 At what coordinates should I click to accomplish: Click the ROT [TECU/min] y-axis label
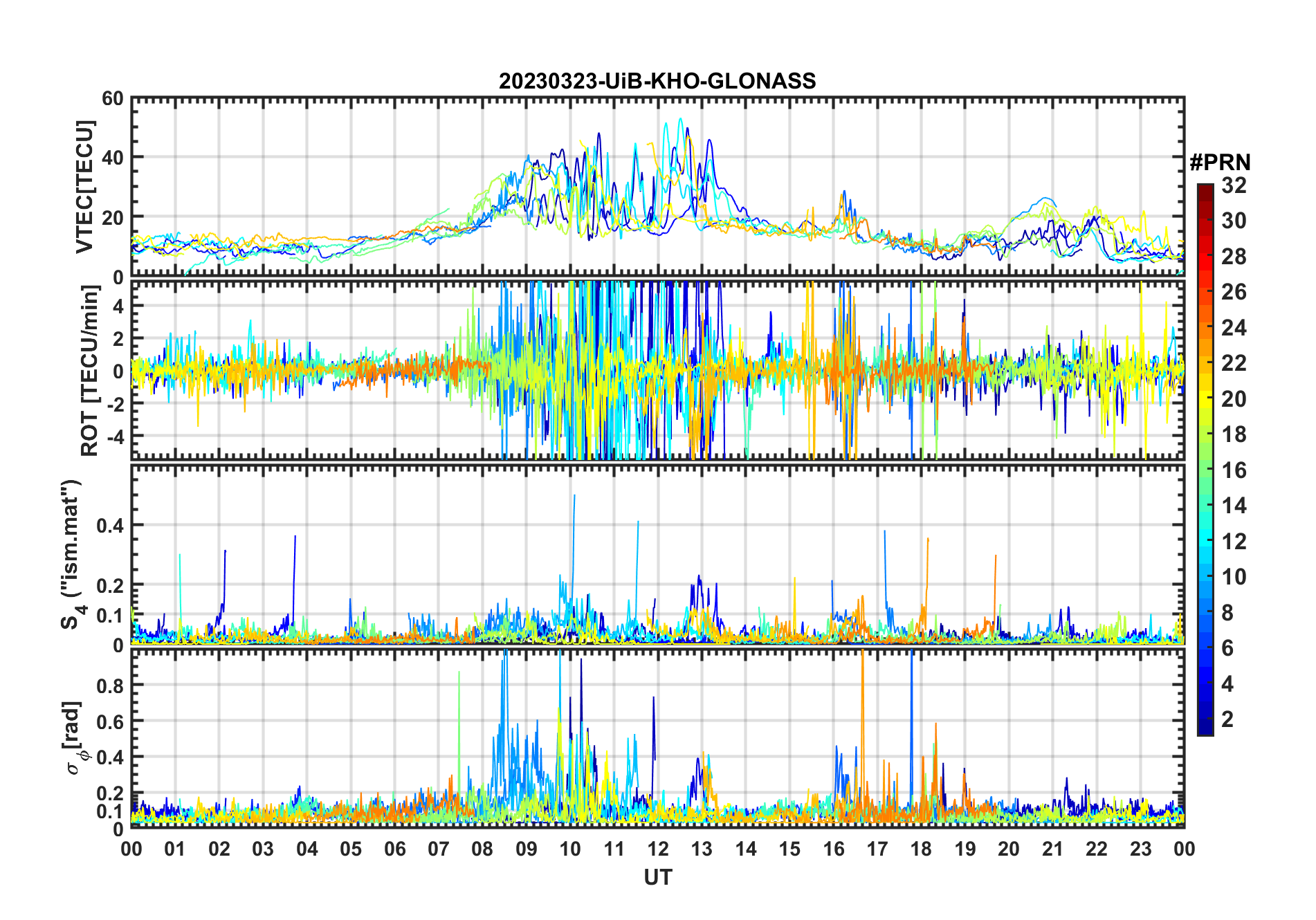point(89,370)
